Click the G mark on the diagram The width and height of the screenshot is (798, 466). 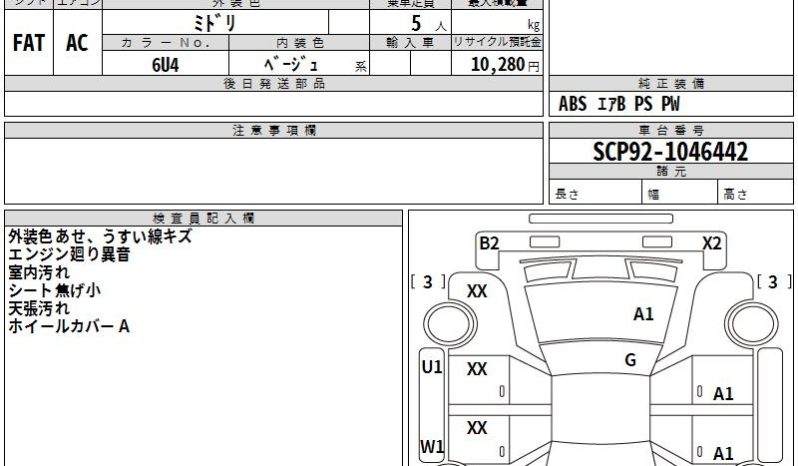tap(630, 360)
